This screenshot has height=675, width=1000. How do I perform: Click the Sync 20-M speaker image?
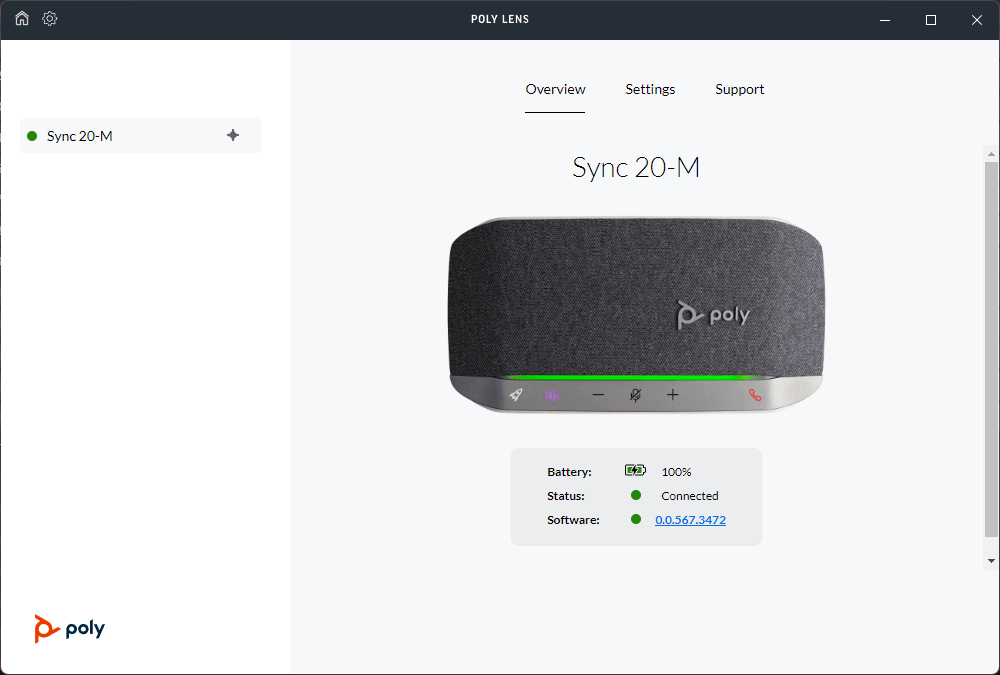[636, 300]
